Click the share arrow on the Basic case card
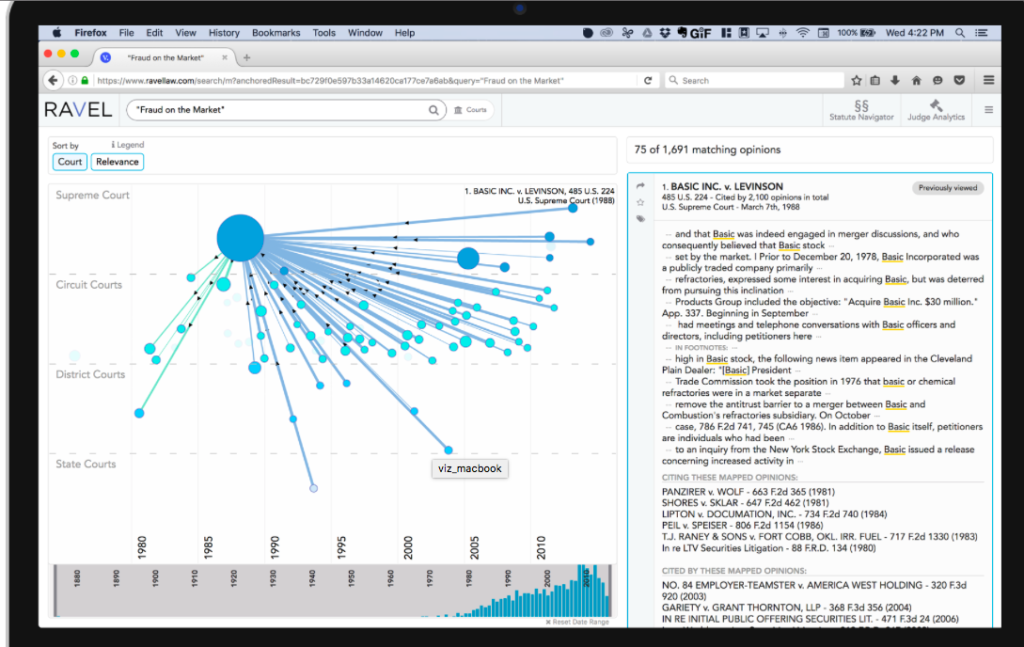 (640, 185)
